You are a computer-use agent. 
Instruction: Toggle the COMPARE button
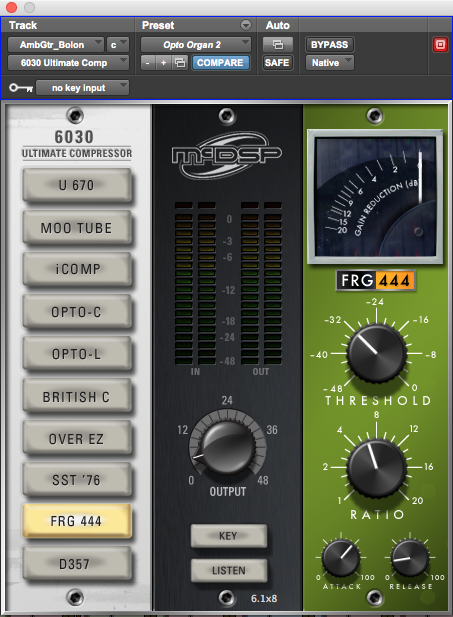point(220,63)
